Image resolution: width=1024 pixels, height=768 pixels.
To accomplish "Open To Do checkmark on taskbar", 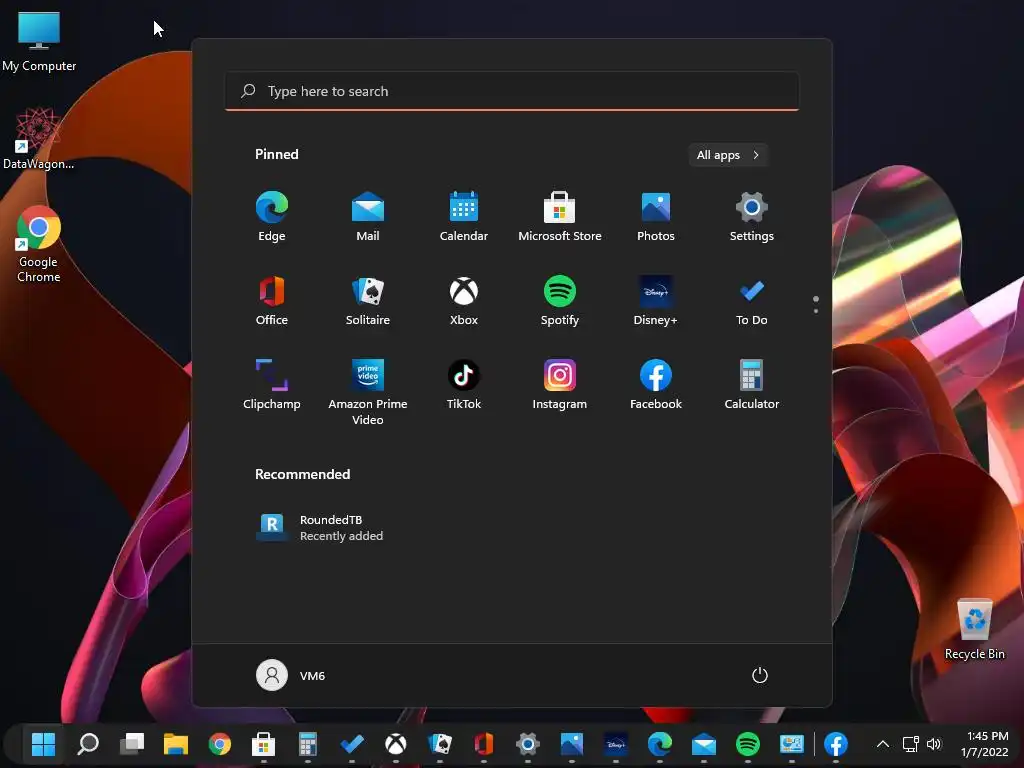I will [352, 744].
